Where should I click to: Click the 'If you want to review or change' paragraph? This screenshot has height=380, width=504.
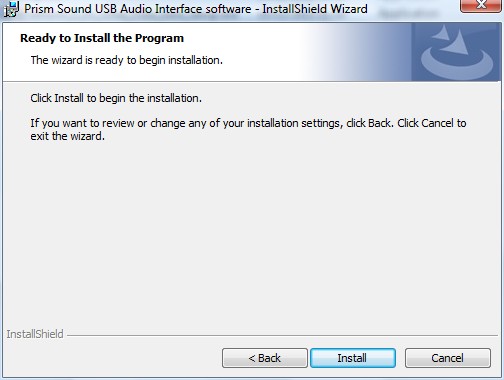[248, 130]
